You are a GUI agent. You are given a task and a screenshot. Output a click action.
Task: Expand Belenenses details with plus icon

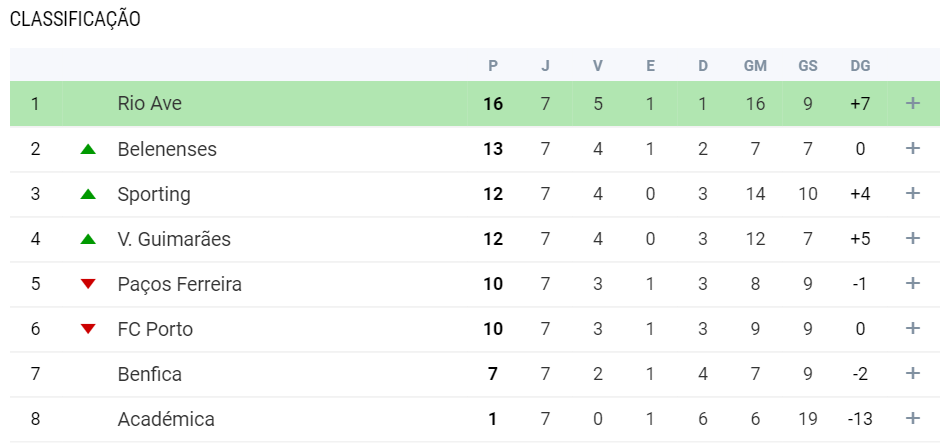click(x=912, y=149)
